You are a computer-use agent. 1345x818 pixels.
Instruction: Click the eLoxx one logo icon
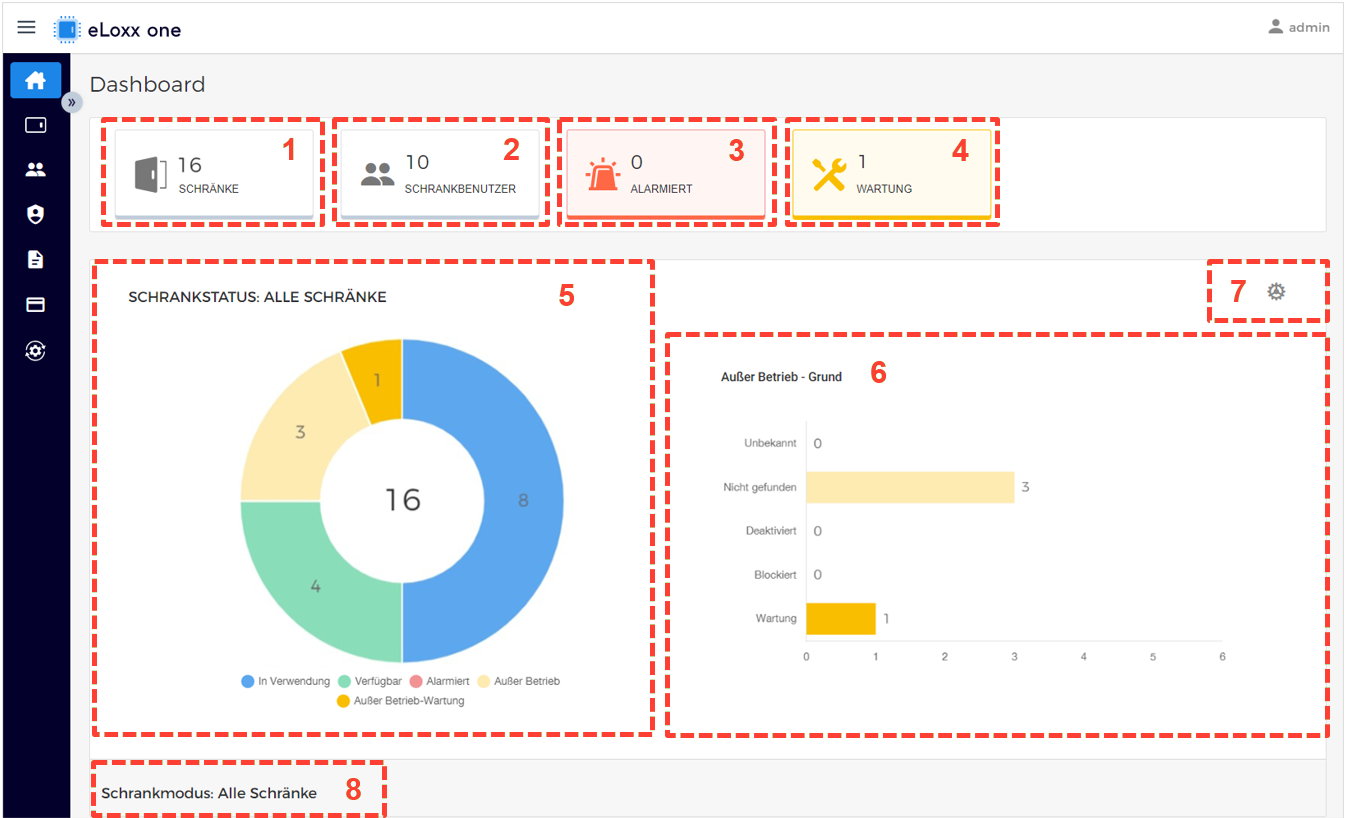(x=66, y=29)
